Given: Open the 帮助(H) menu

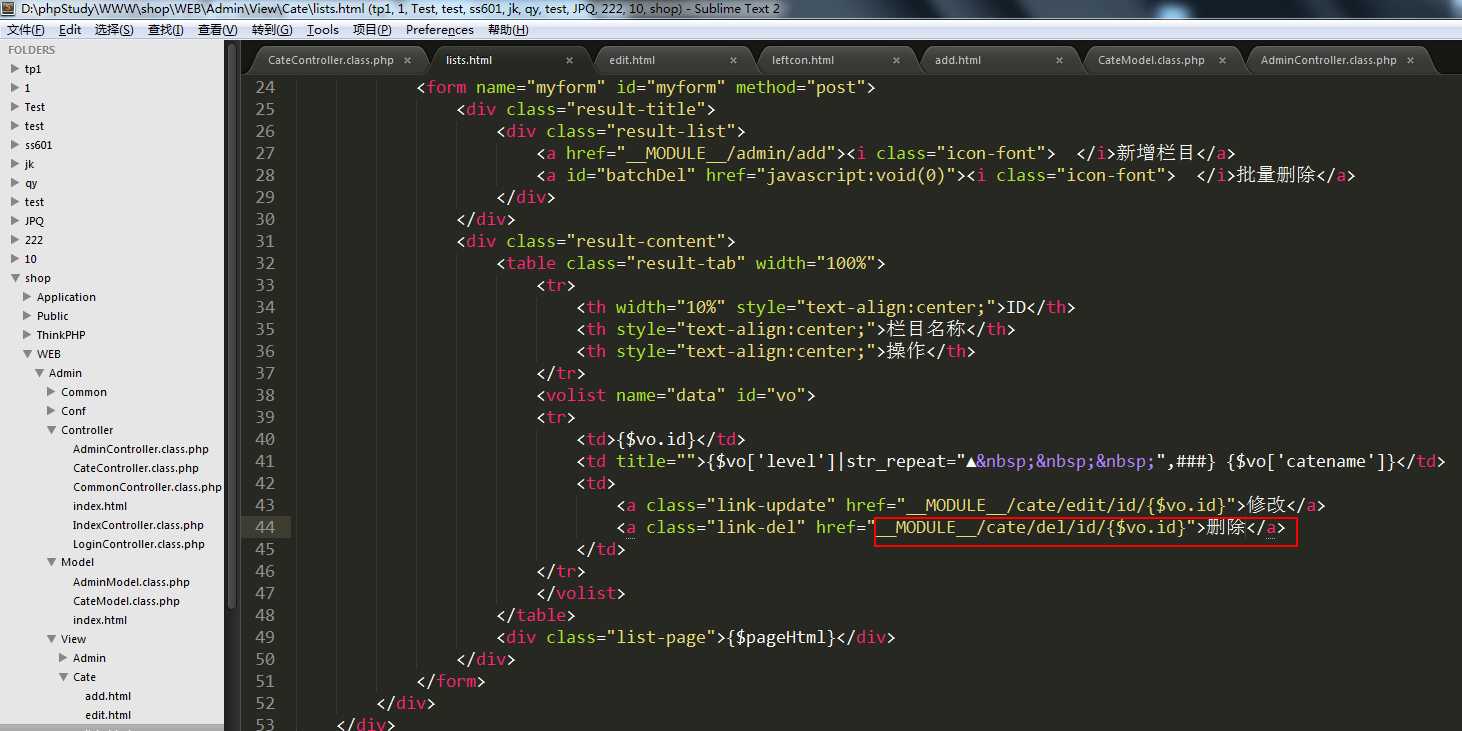Looking at the screenshot, I should coord(508,30).
